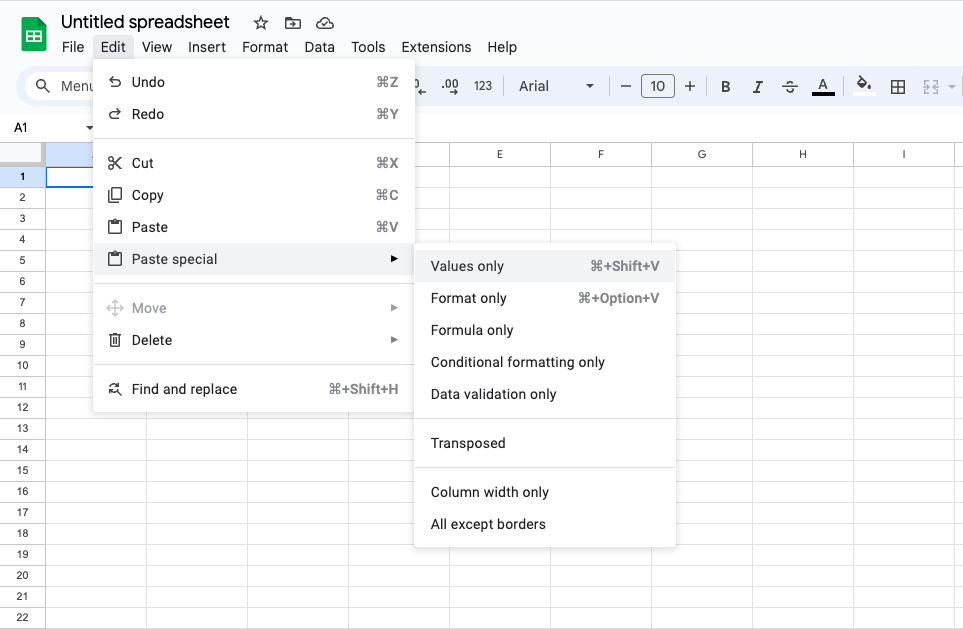Image resolution: width=963 pixels, height=629 pixels.
Task: Open the text color picker
Action: 823,87
